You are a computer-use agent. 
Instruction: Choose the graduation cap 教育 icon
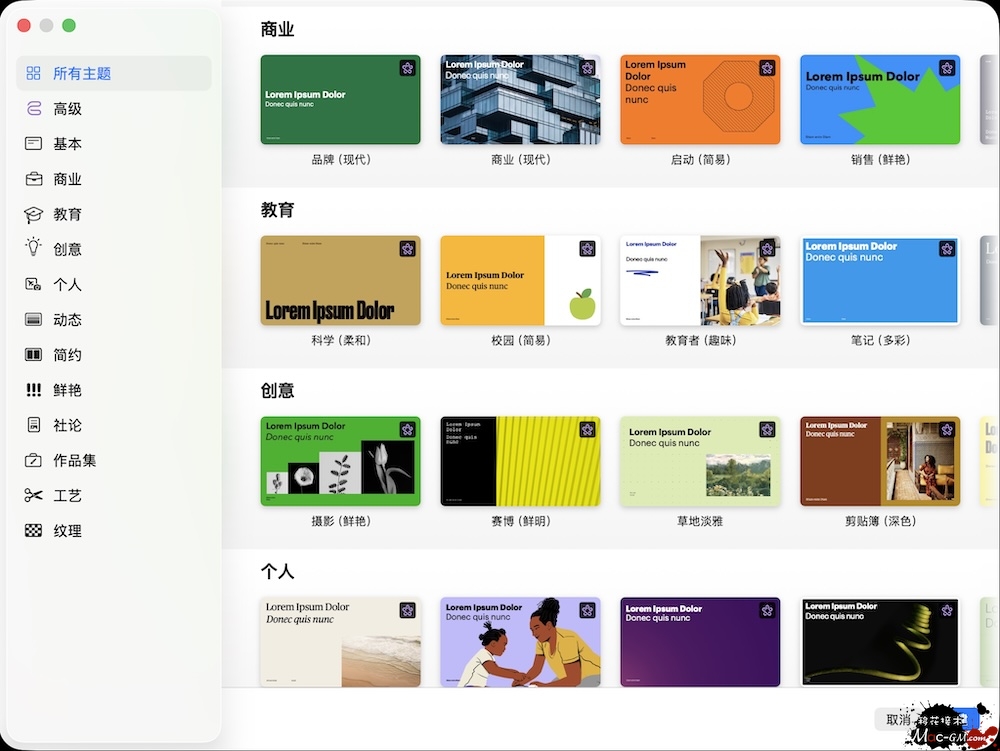tap(34, 214)
